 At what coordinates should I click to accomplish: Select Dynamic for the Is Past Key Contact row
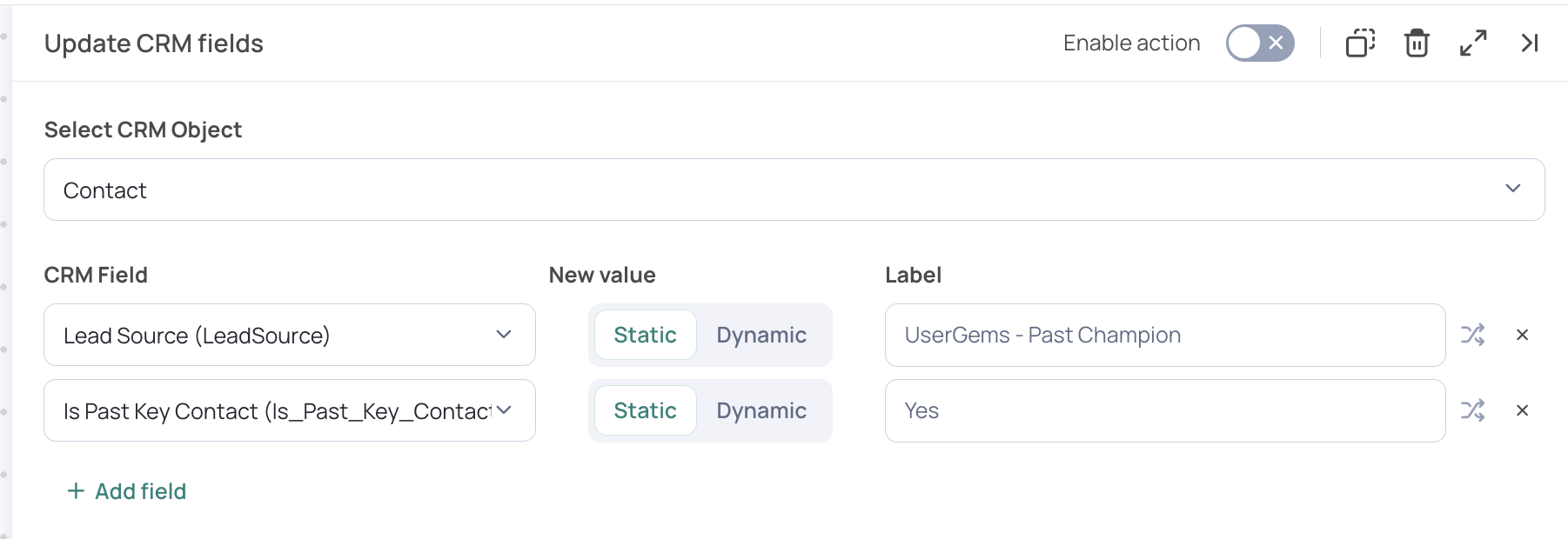761,410
